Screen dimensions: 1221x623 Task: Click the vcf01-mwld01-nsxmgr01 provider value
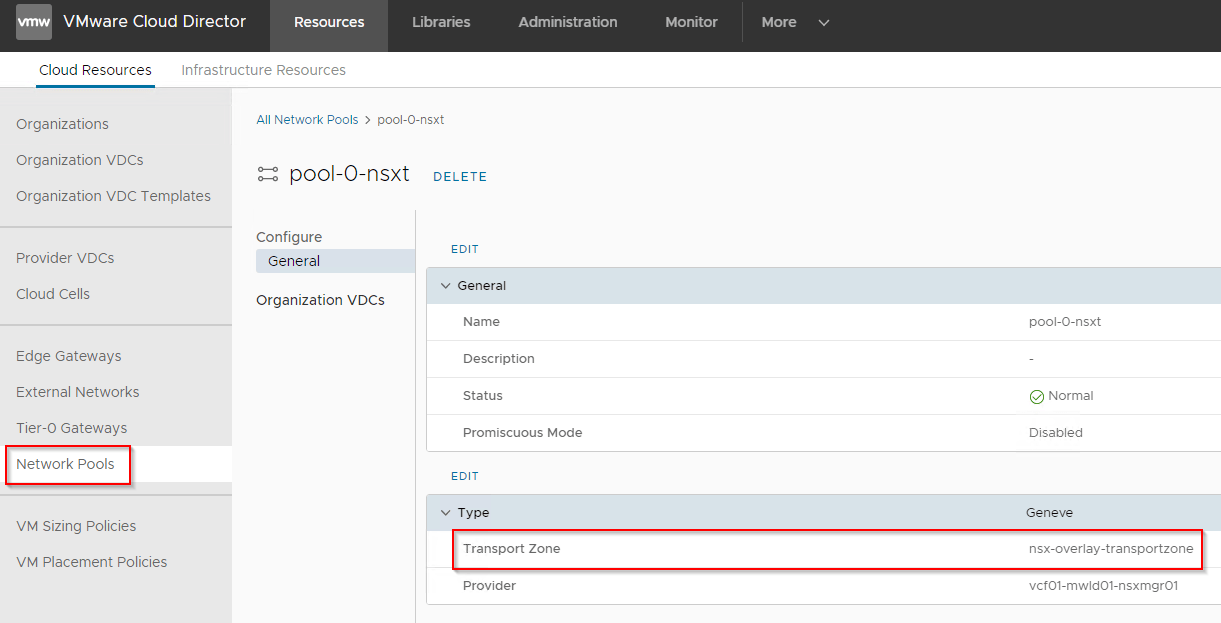point(1104,586)
